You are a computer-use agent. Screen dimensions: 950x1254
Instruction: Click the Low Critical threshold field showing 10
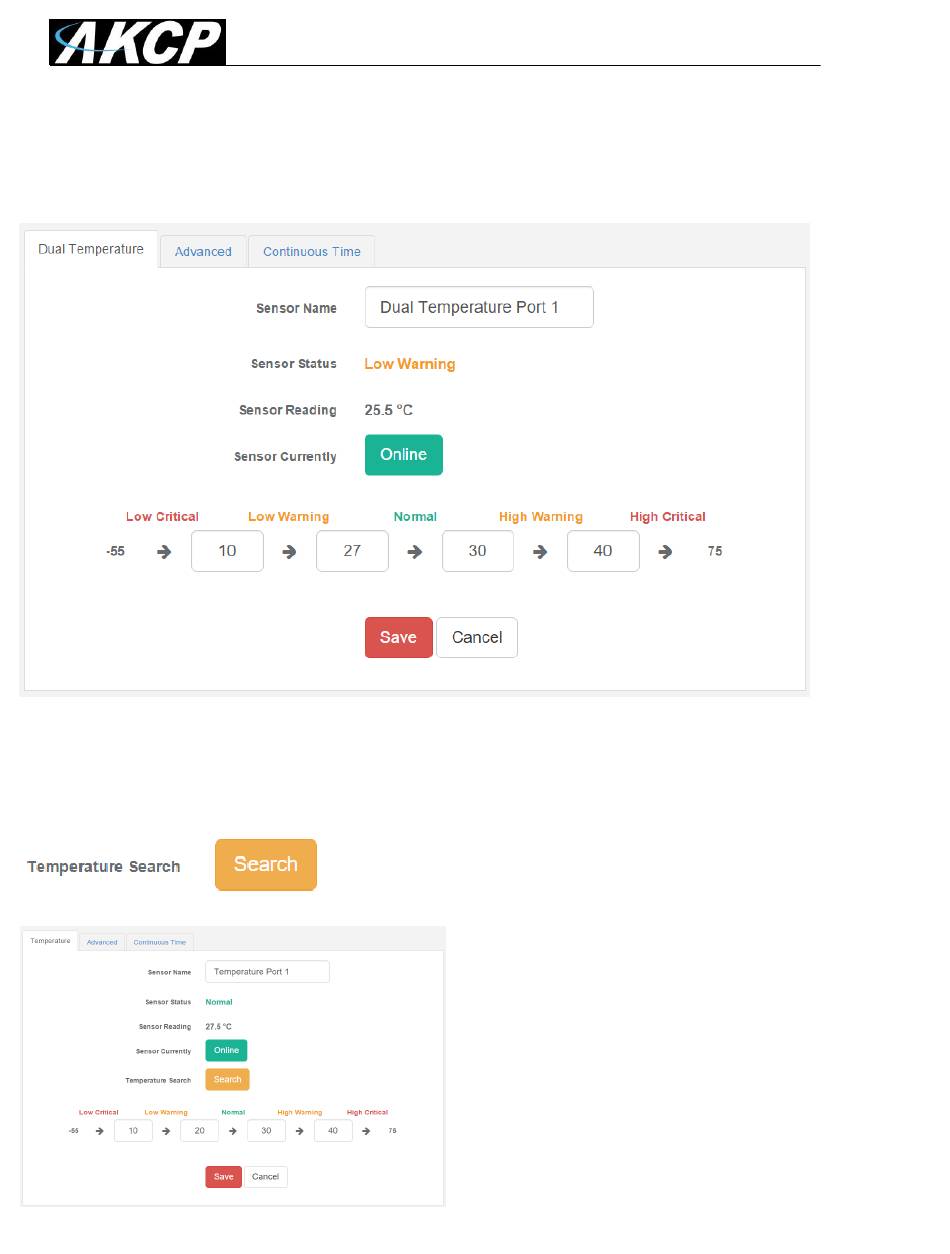(x=227, y=551)
